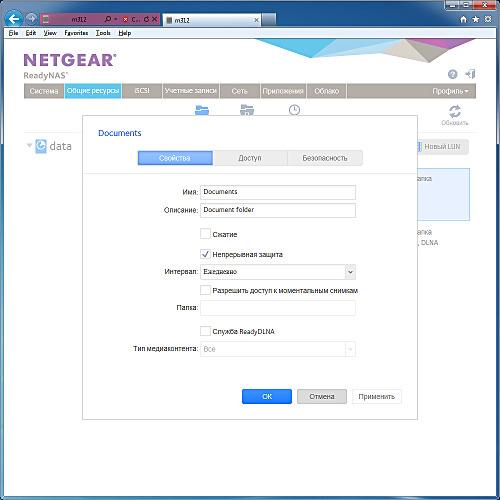Collapse the data volume tree arrow
The image size is (500, 500).
(x=29, y=145)
